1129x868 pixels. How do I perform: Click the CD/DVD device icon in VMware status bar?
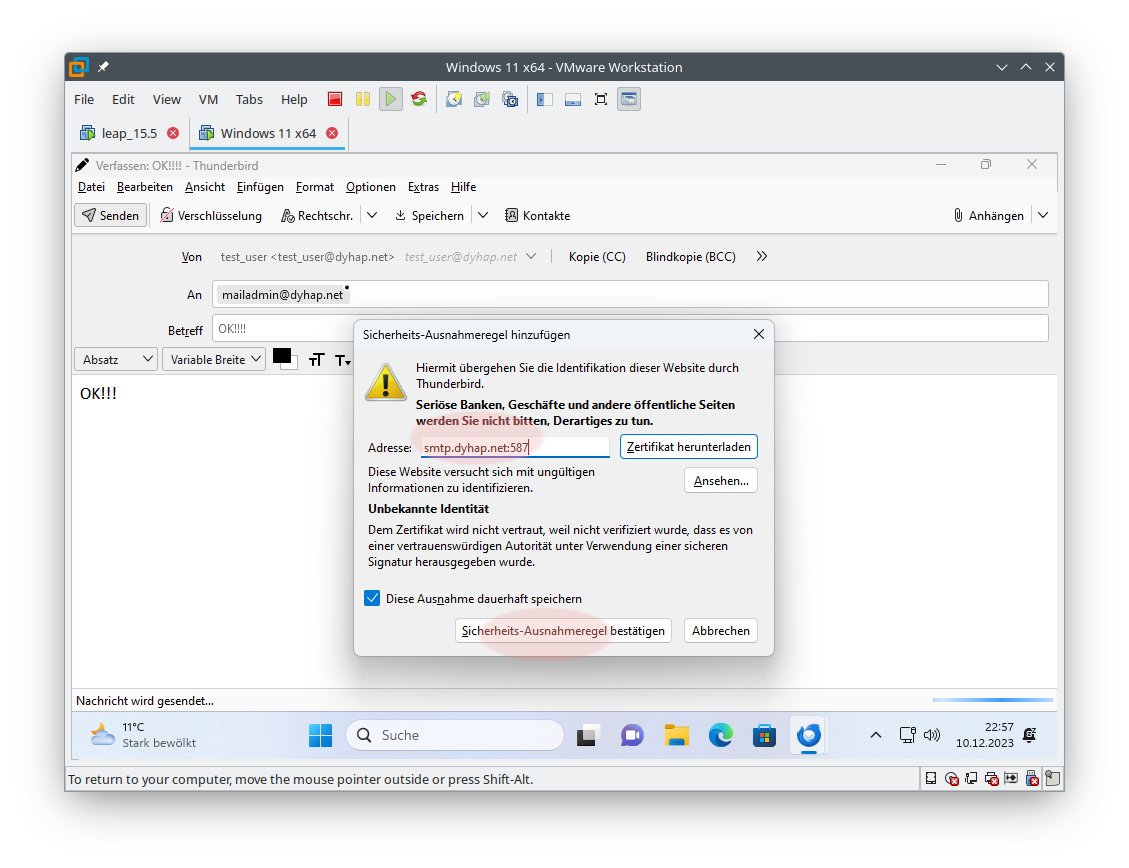[x=951, y=778]
